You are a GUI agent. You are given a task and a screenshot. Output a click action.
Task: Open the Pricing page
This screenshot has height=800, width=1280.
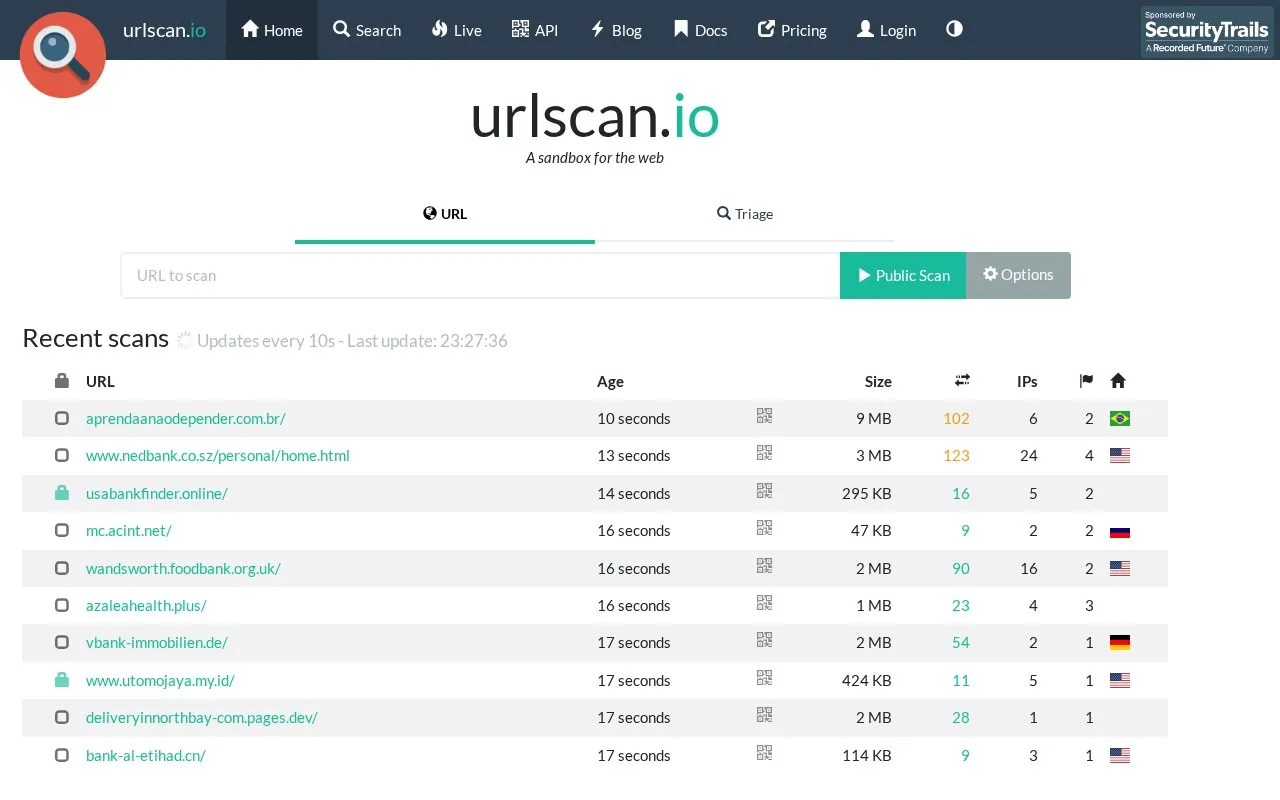coord(792,30)
